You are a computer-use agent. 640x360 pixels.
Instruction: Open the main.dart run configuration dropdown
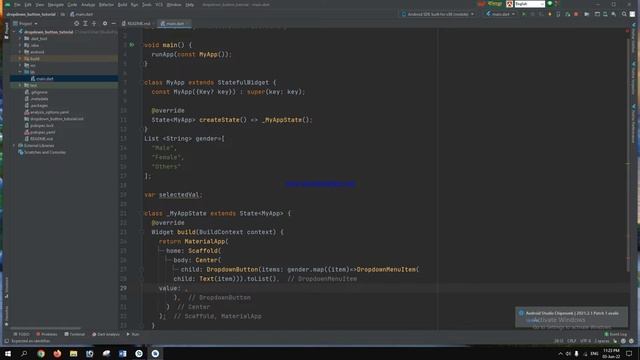pos(500,14)
